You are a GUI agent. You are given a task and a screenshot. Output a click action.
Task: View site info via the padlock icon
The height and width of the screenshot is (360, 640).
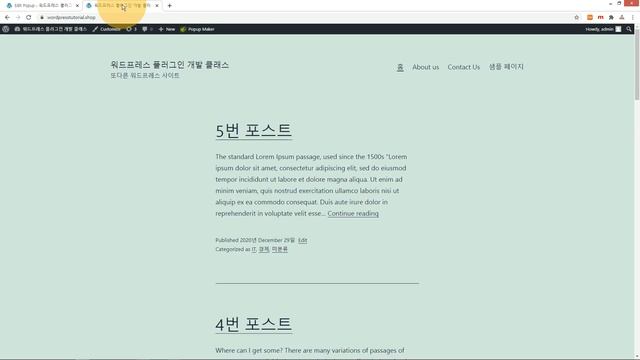pyautogui.click(x=42, y=17)
